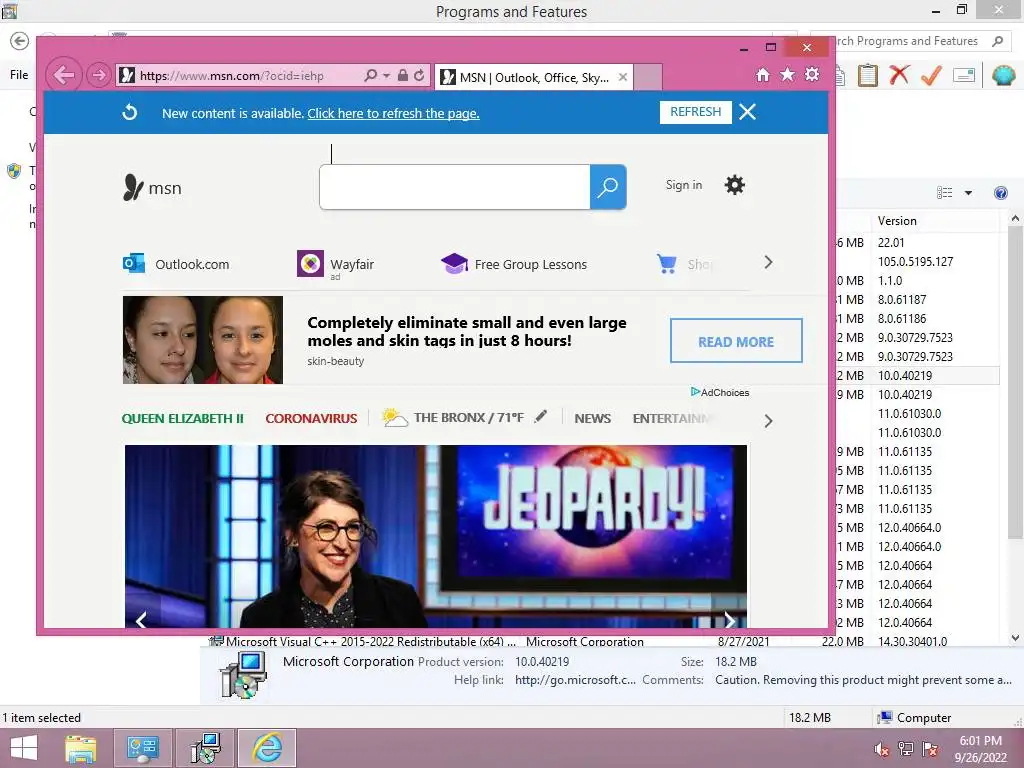
Task: Go forward in Internet Explorer
Action: pos(99,76)
